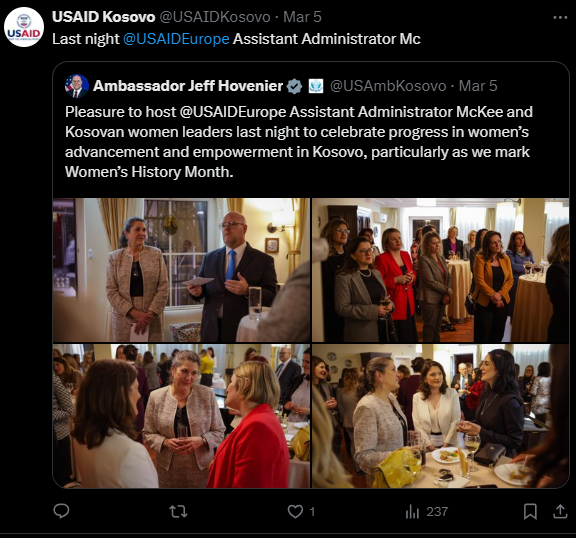Open Ambassador Jeff Hovenier name link
This screenshot has width=576, height=538.
coord(188,86)
